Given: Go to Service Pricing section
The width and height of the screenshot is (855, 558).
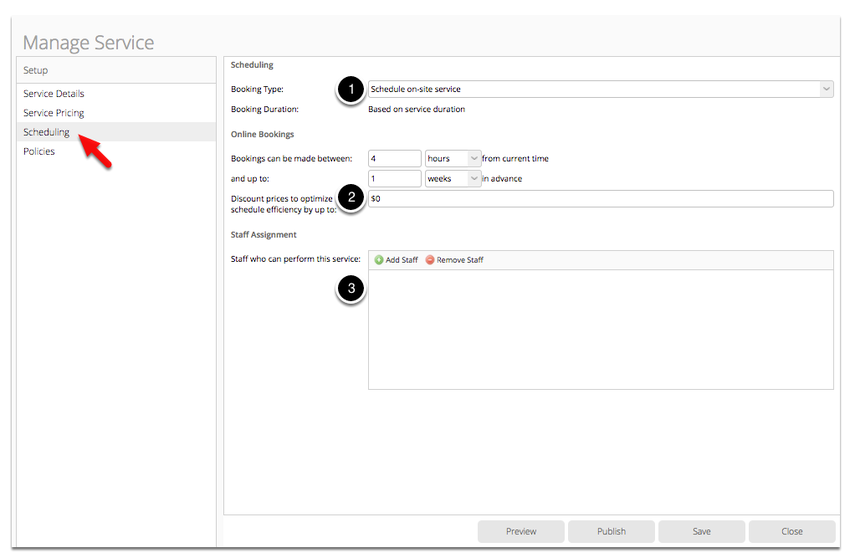Looking at the screenshot, I should tap(54, 113).
